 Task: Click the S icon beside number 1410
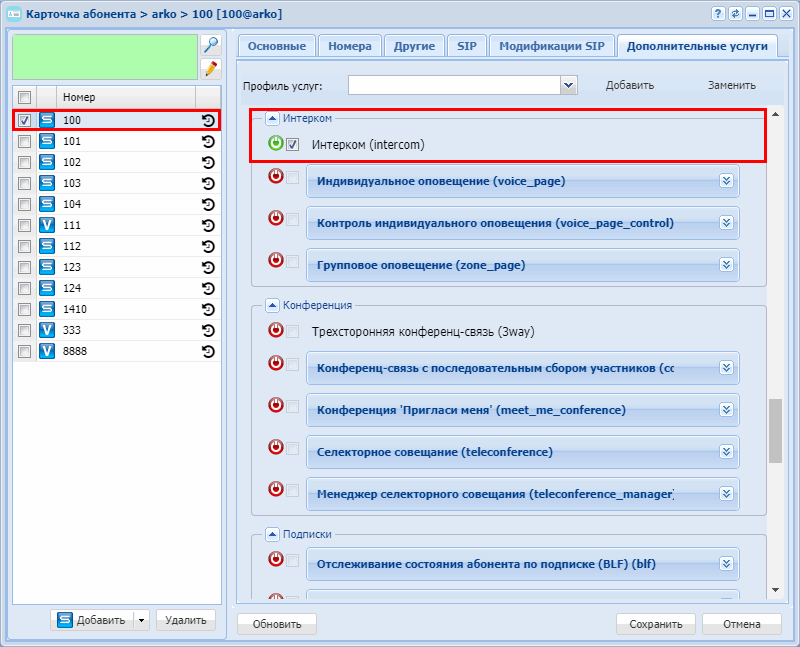(x=46, y=309)
